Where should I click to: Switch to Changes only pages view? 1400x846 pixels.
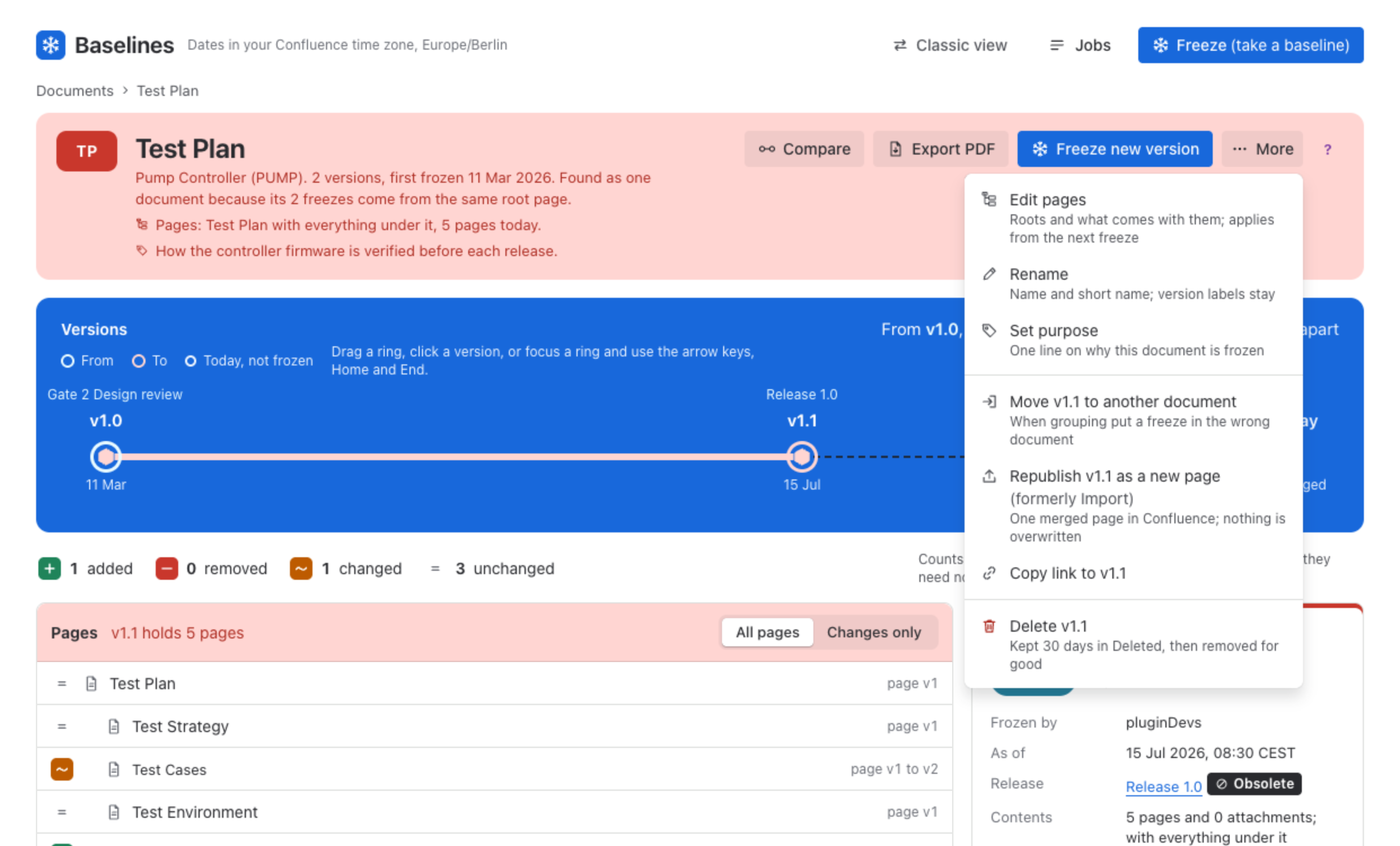pyautogui.click(x=873, y=632)
